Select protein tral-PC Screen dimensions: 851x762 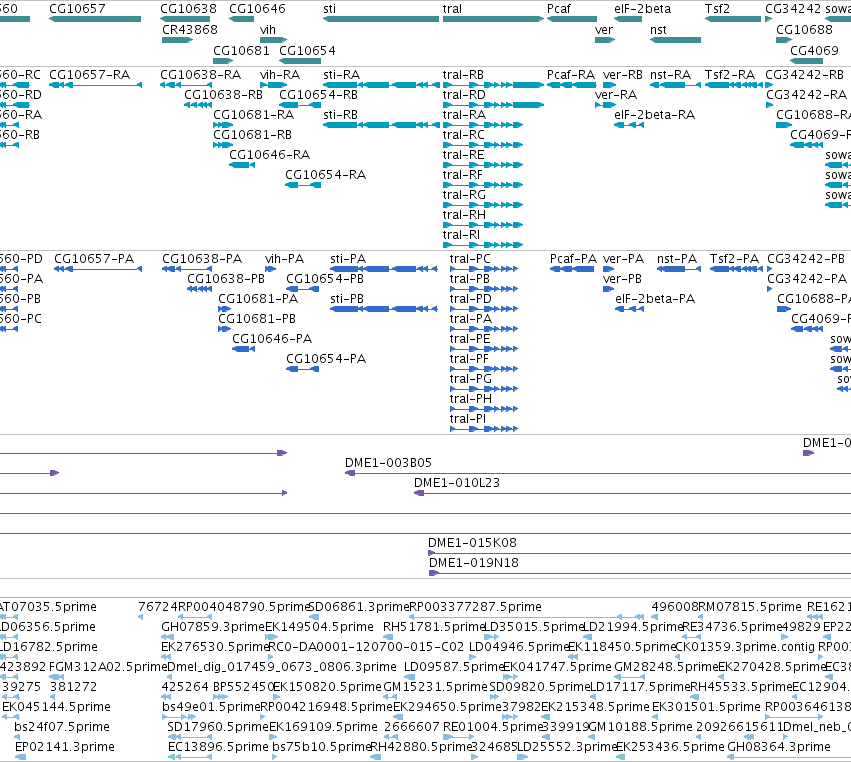tap(484, 269)
